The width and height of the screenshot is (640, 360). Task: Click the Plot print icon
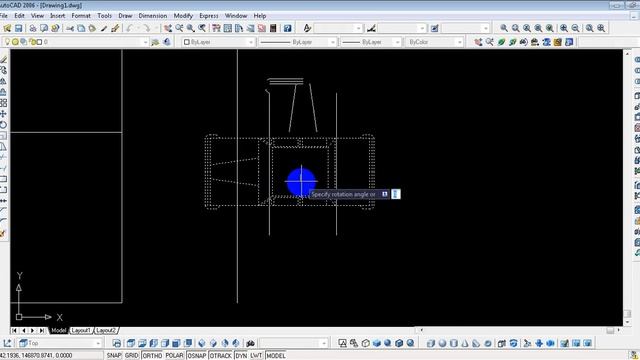tap(33, 28)
